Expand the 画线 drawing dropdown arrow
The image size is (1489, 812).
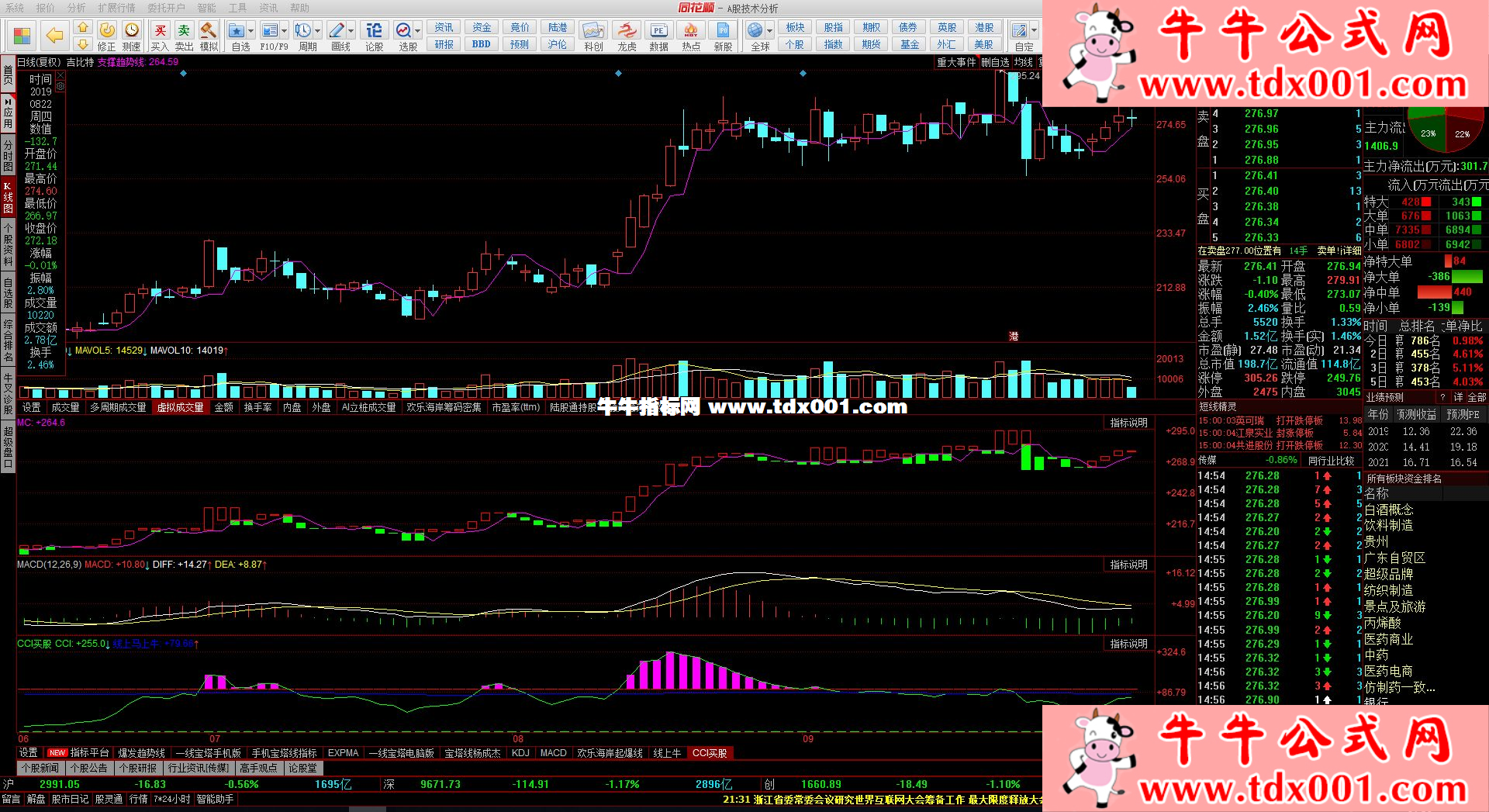click(x=351, y=31)
